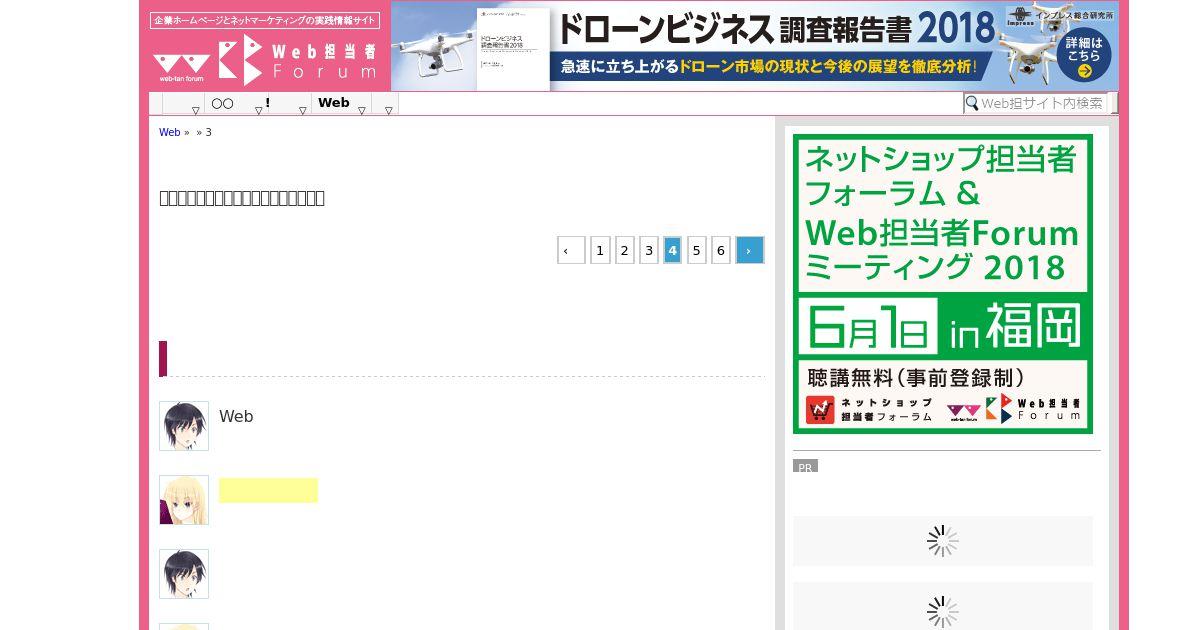Click dark-haired avatar next to Web text
The height and width of the screenshot is (630, 1200).
(184, 426)
